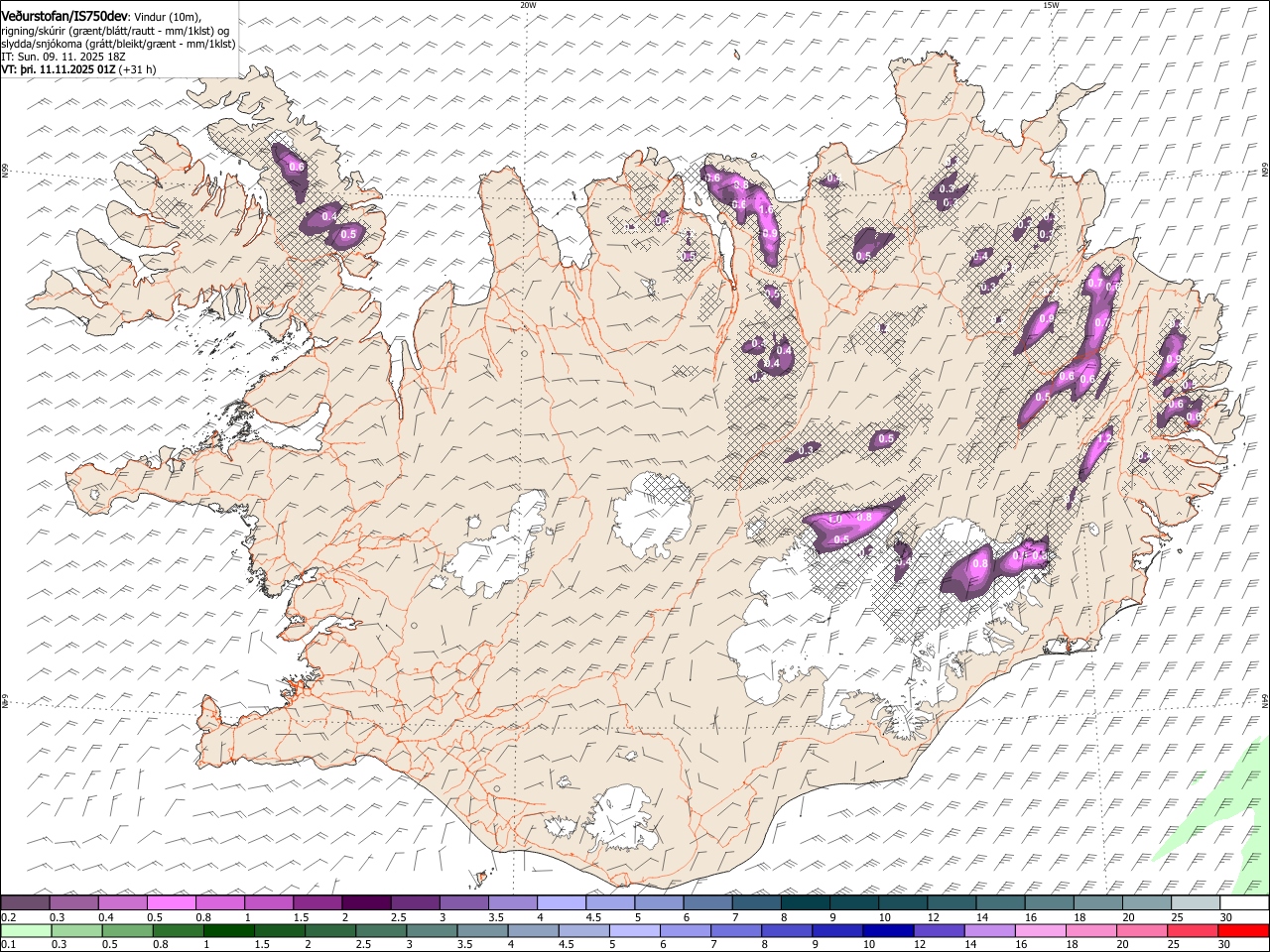Click the Veðurstofan/IS750dev title text

coord(64,17)
